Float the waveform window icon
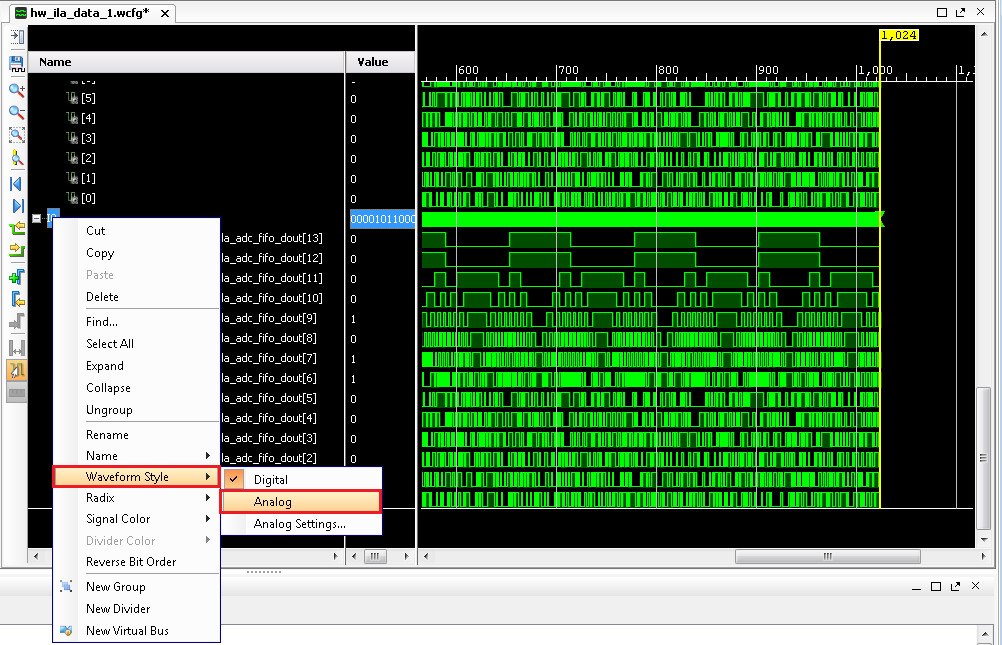Screen dimensions: 1002x645 pyautogui.click(x=960, y=12)
